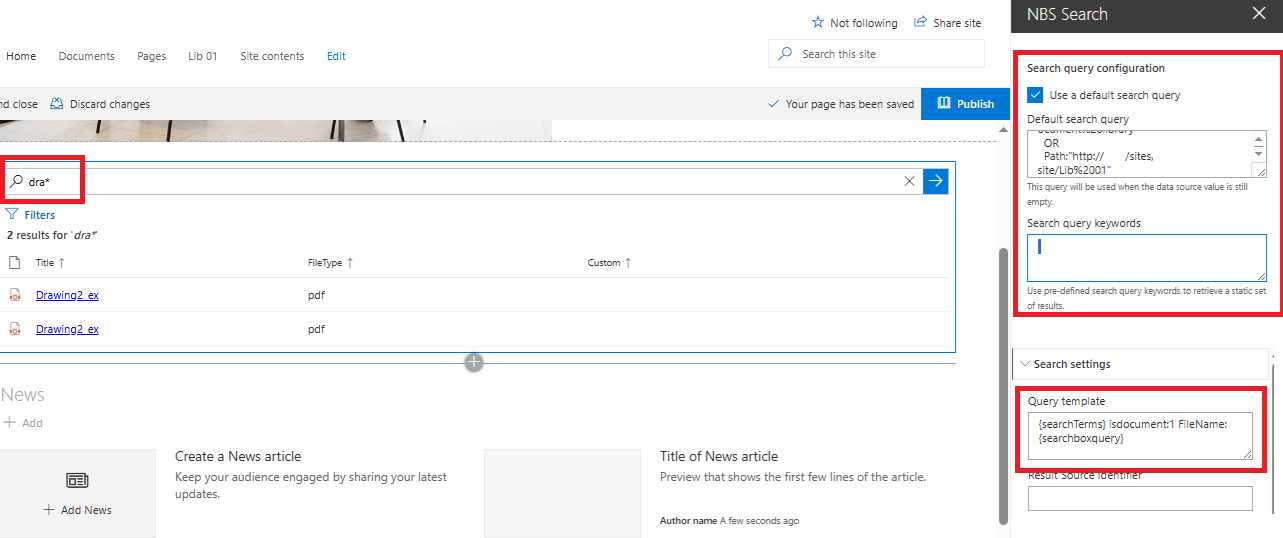
Task: Click into the Search this site box
Action: (876, 54)
